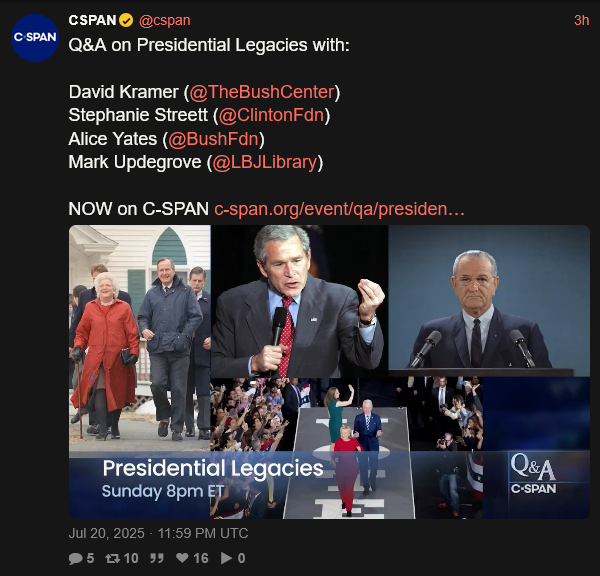Open the @LBJLibrary mention
Screen dimensions: 600x576
(265, 162)
